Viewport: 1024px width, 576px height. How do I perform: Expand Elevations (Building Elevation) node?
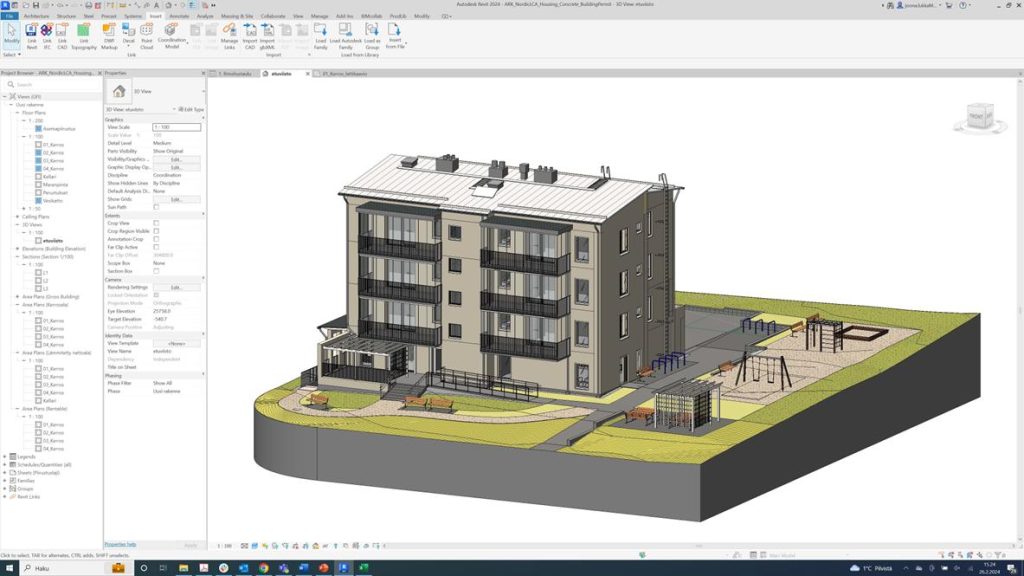coord(18,249)
